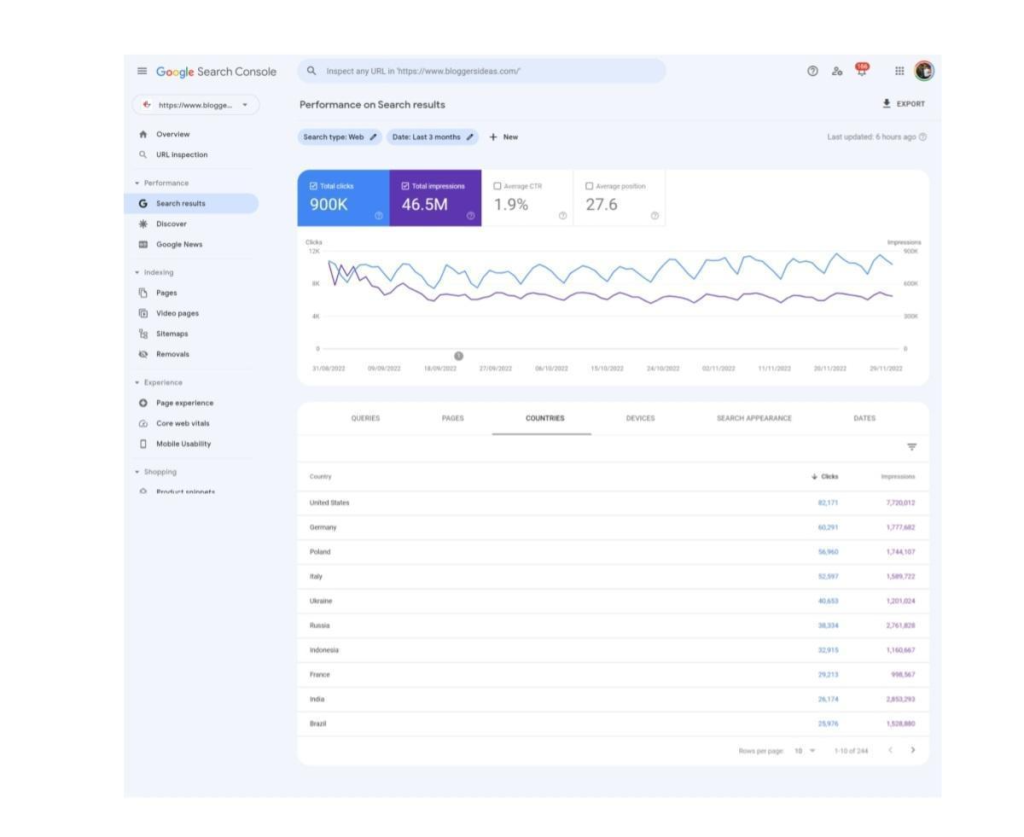Image resolution: width=1024 pixels, height=837 pixels.
Task: Click the Indonesia country row
Action: [613, 650]
